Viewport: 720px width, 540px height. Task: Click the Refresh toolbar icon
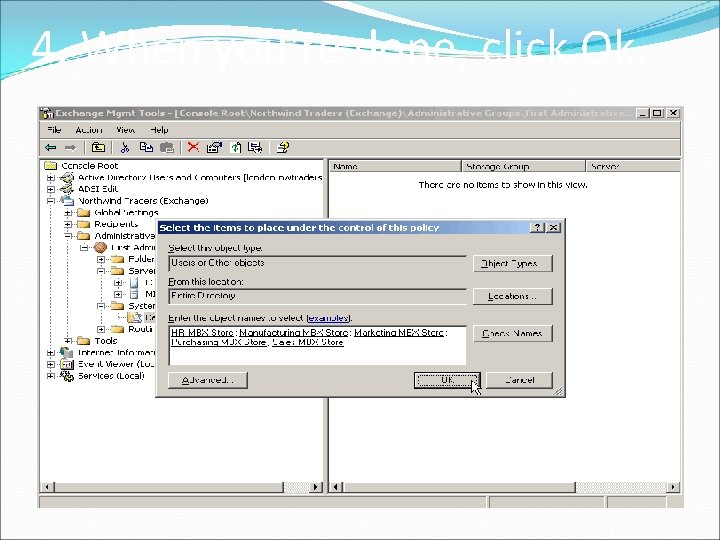[x=236, y=147]
